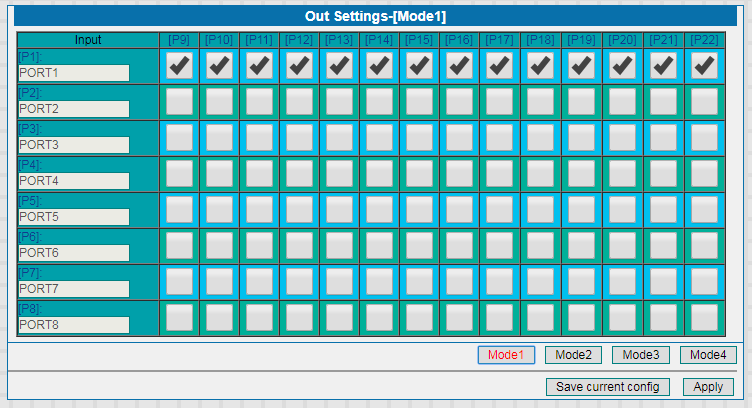Tick the P4 row P10 checkbox
This screenshot has width=752, height=408.
tap(219, 174)
